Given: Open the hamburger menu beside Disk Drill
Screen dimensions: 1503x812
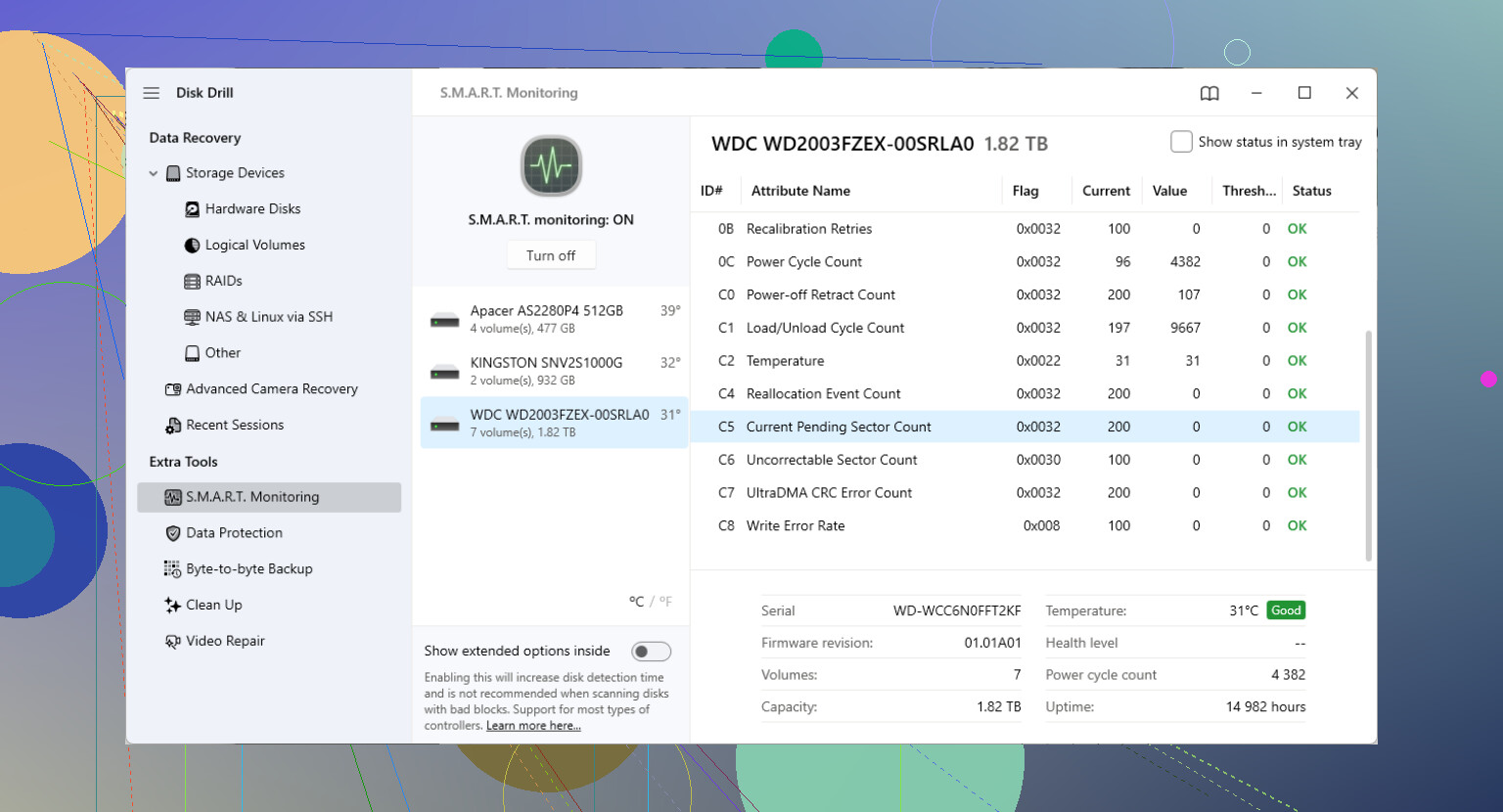Looking at the screenshot, I should [x=152, y=93].
